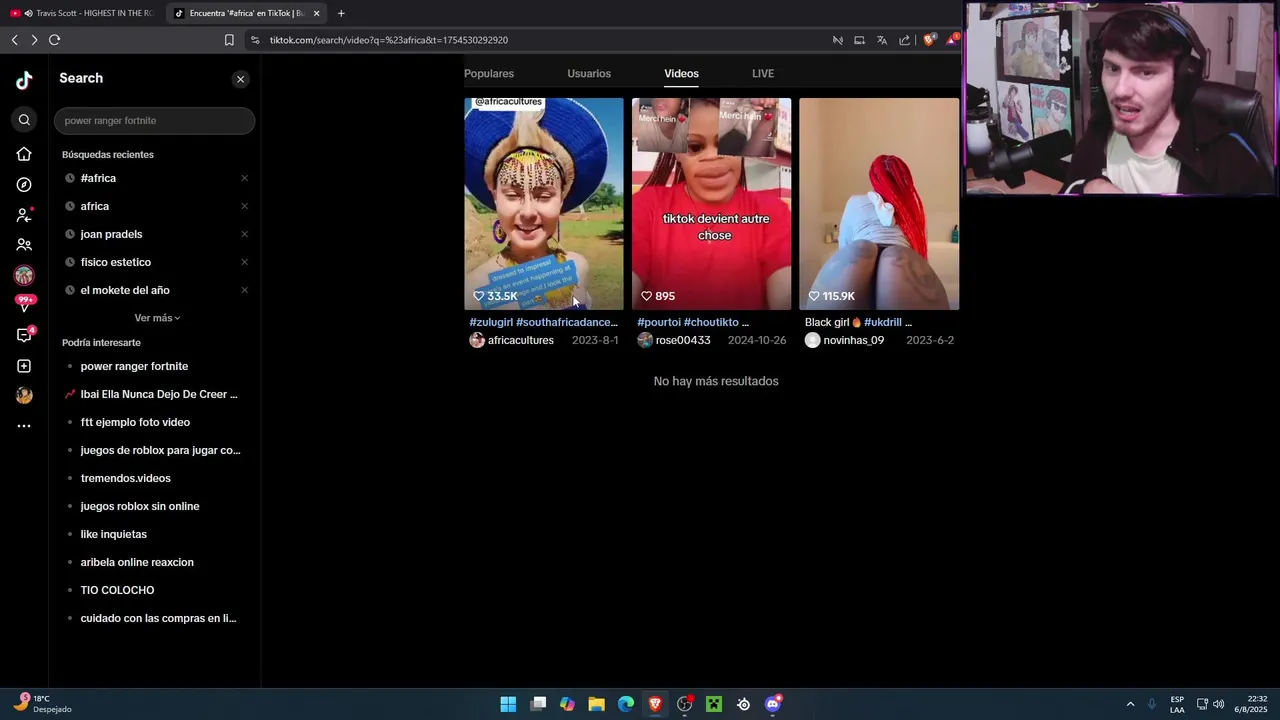The image size is (1280, 720).
Task: Reload the page with refresh icon
Action: pos(54,40)
